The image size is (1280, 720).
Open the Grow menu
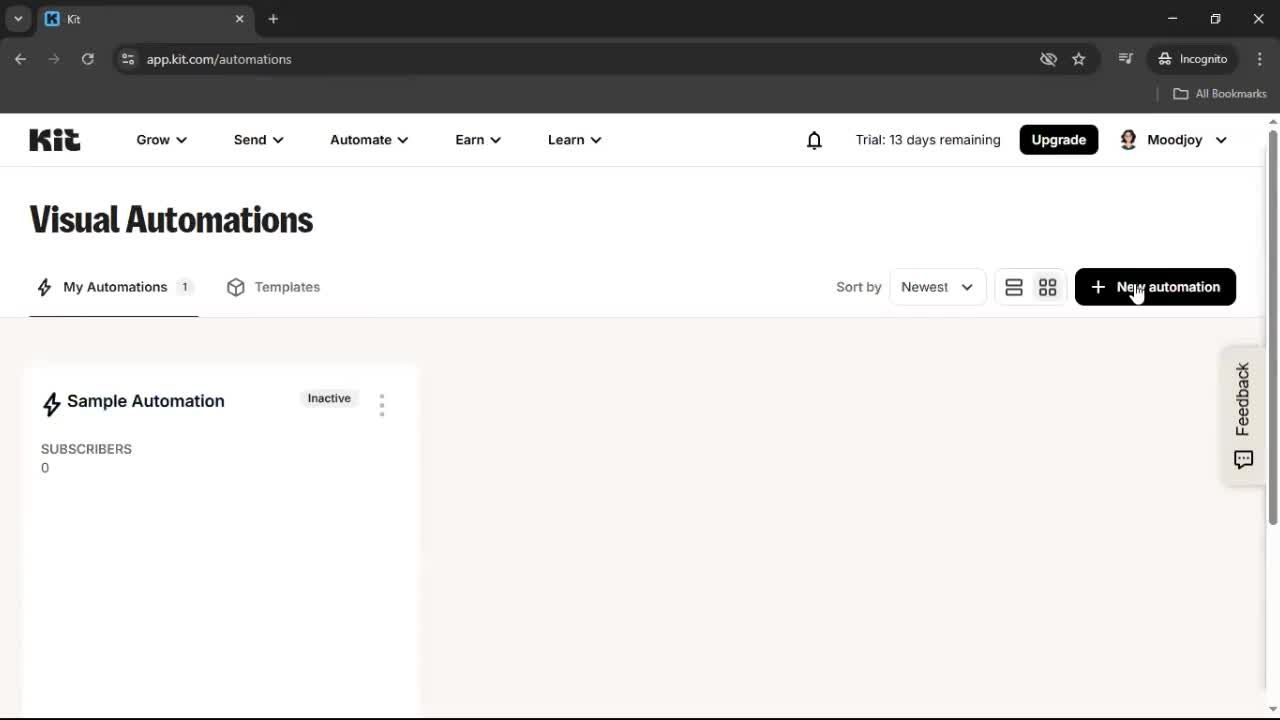tap(160, 140)
